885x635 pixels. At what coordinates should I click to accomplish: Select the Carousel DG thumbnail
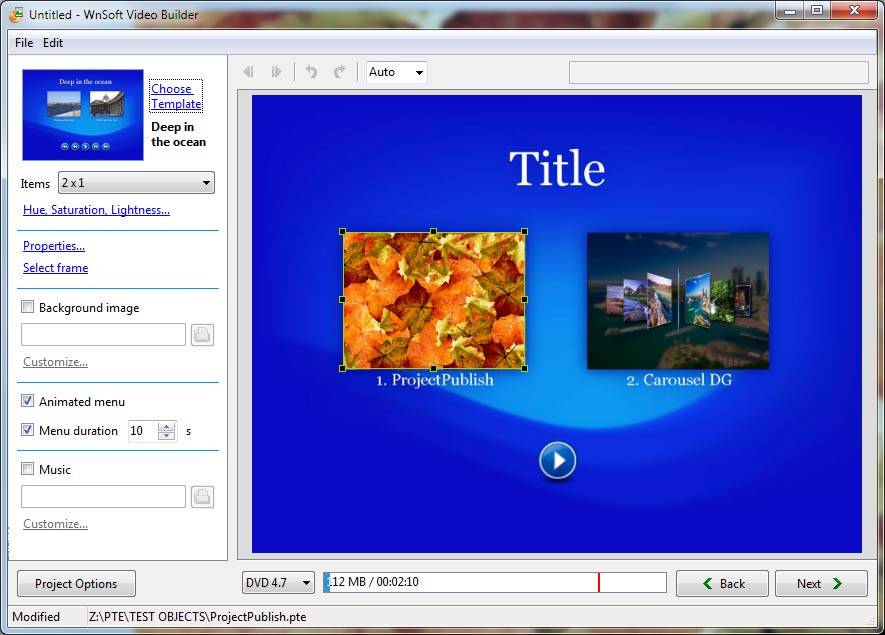click(677, 301)
